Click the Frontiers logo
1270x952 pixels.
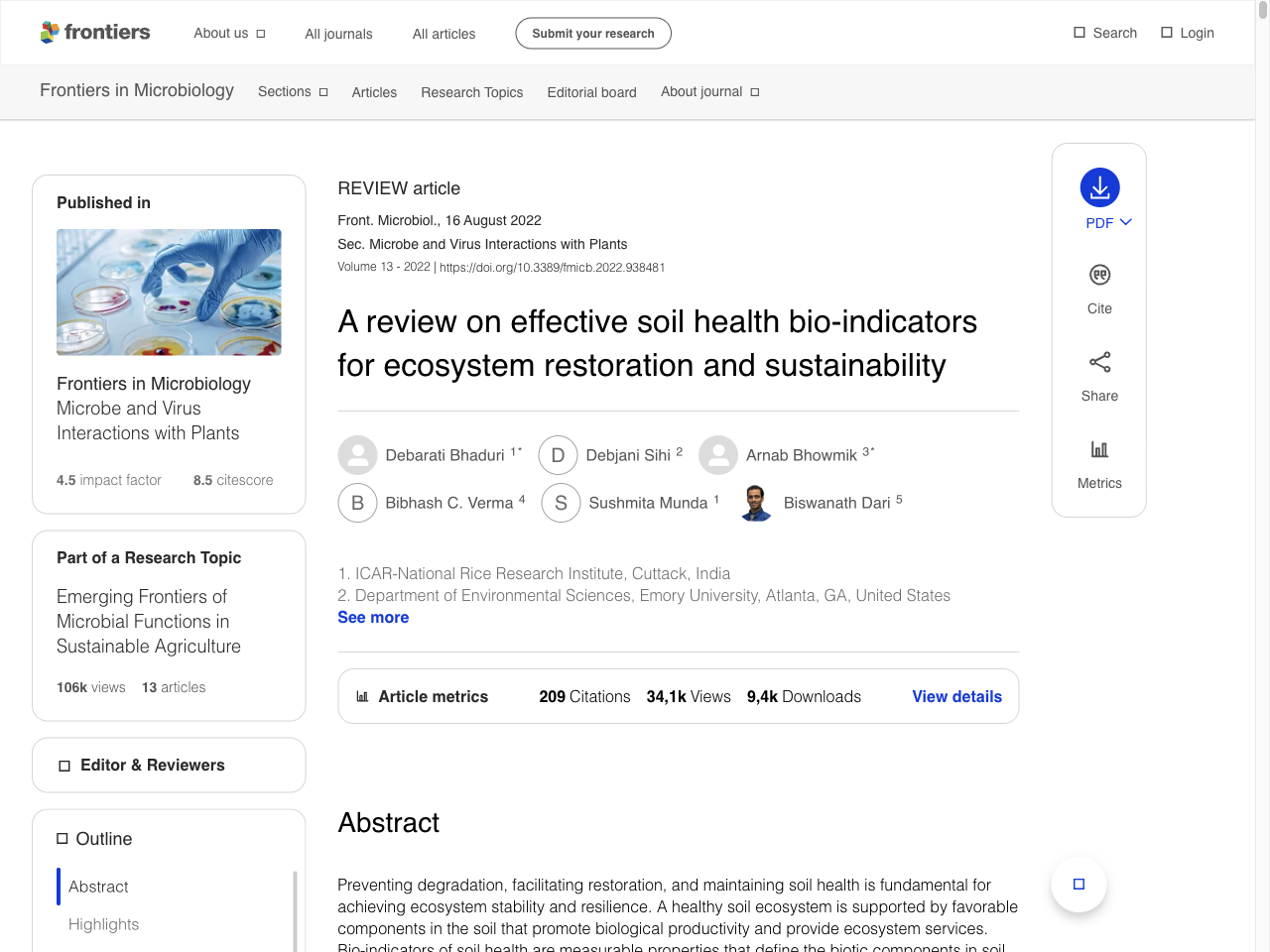[95, 32]
